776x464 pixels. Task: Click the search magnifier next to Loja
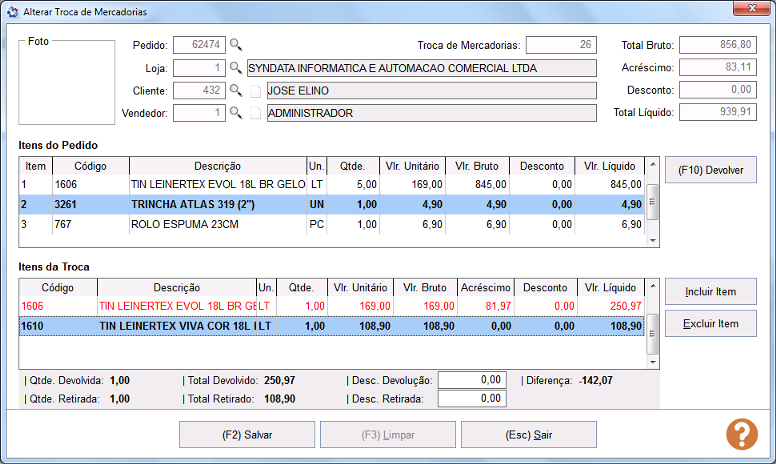click(236, 68)
